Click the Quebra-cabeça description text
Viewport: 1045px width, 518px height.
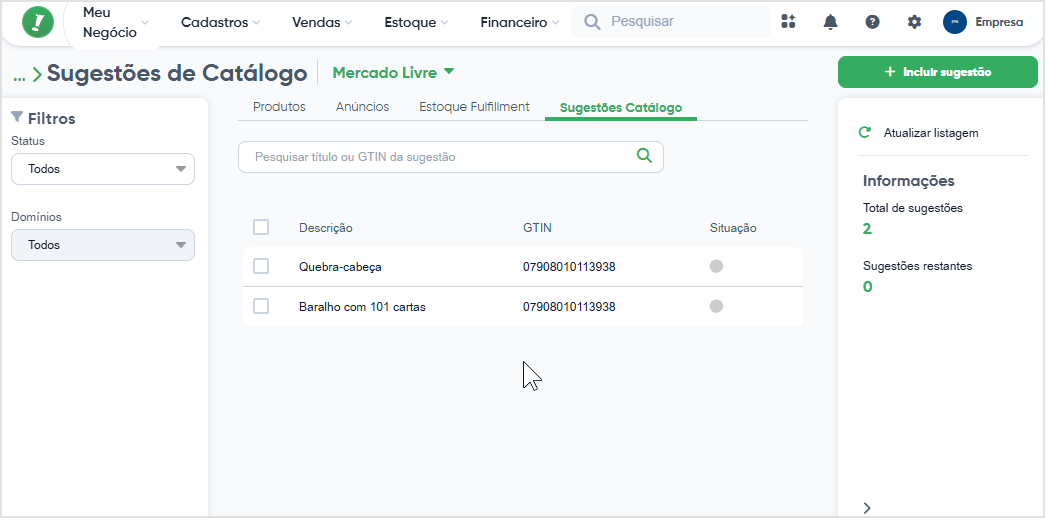click(x=341, y=267)
